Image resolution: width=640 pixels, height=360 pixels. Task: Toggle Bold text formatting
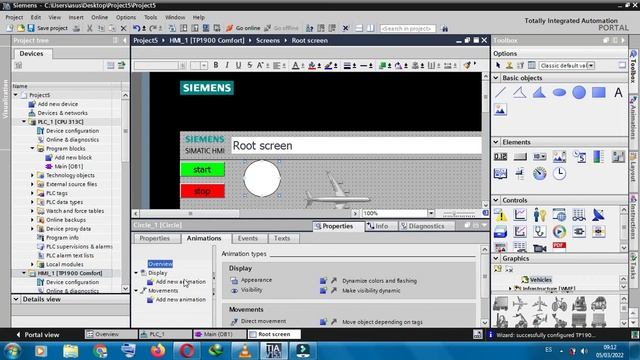pyautogui.click(x=216, y=65)
